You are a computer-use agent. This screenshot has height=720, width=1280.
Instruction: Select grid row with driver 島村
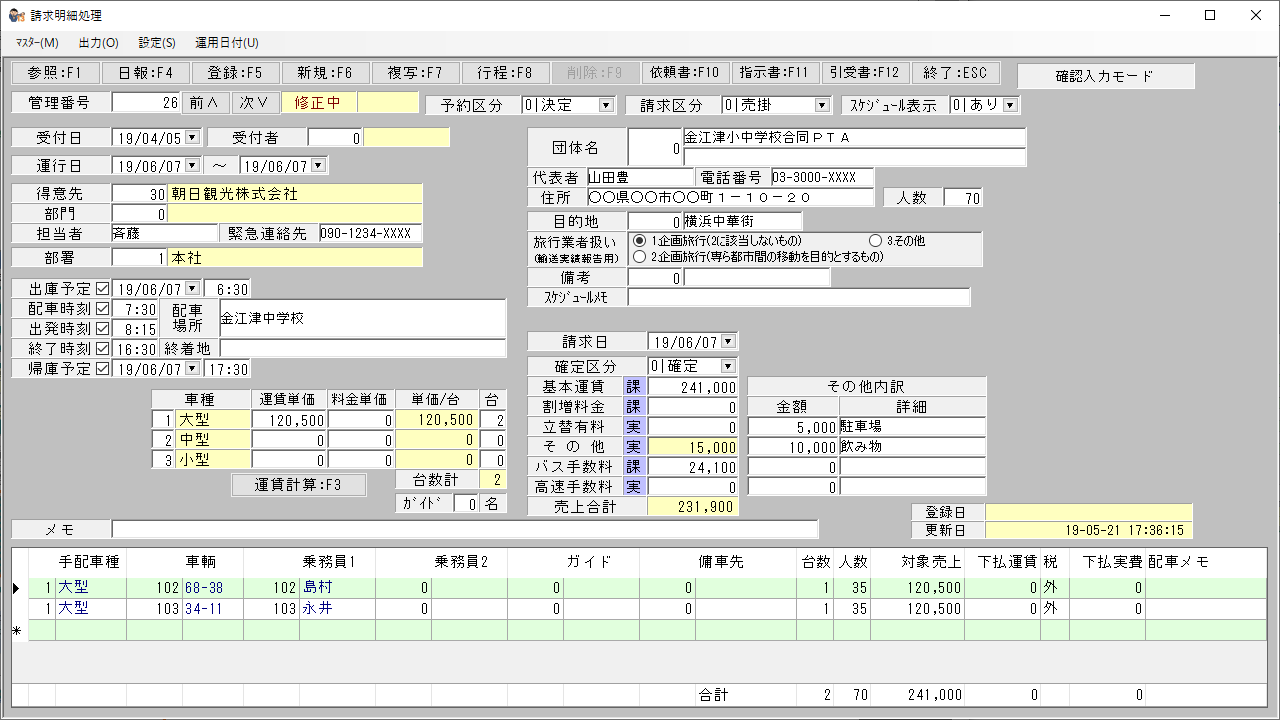coord(638,588)
